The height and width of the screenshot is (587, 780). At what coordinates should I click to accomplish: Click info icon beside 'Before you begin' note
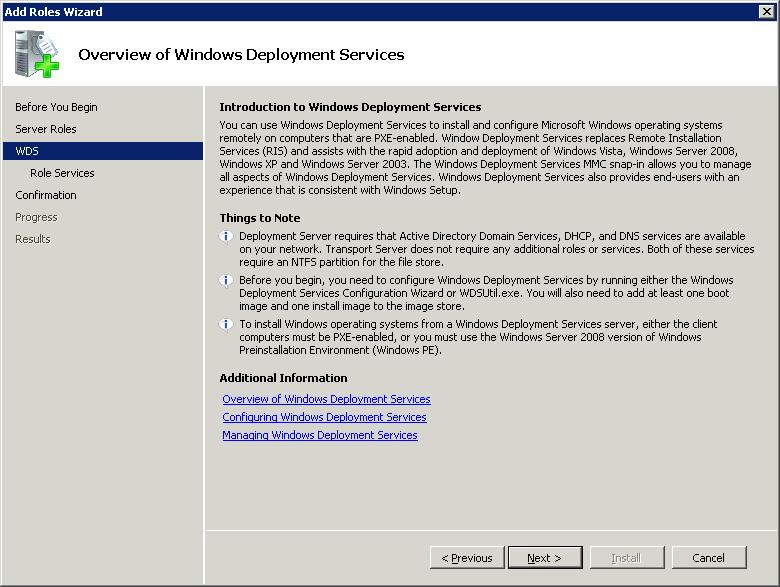click(x=226, y=281)
